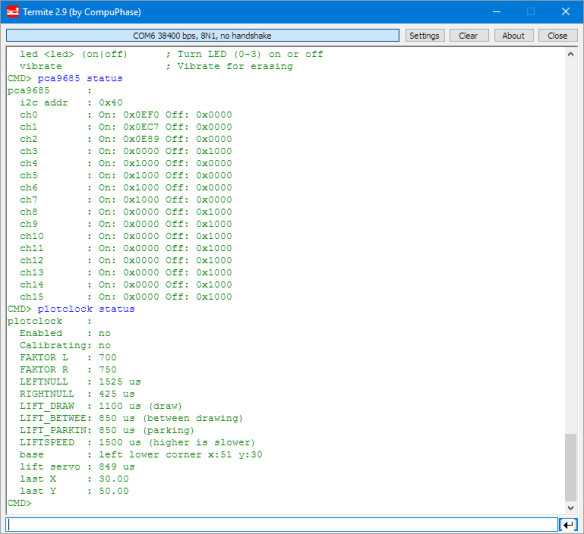The width and height of the screenshot is (584, 534).
Task: Open the Settings dialog
Action: click(425, 36)
